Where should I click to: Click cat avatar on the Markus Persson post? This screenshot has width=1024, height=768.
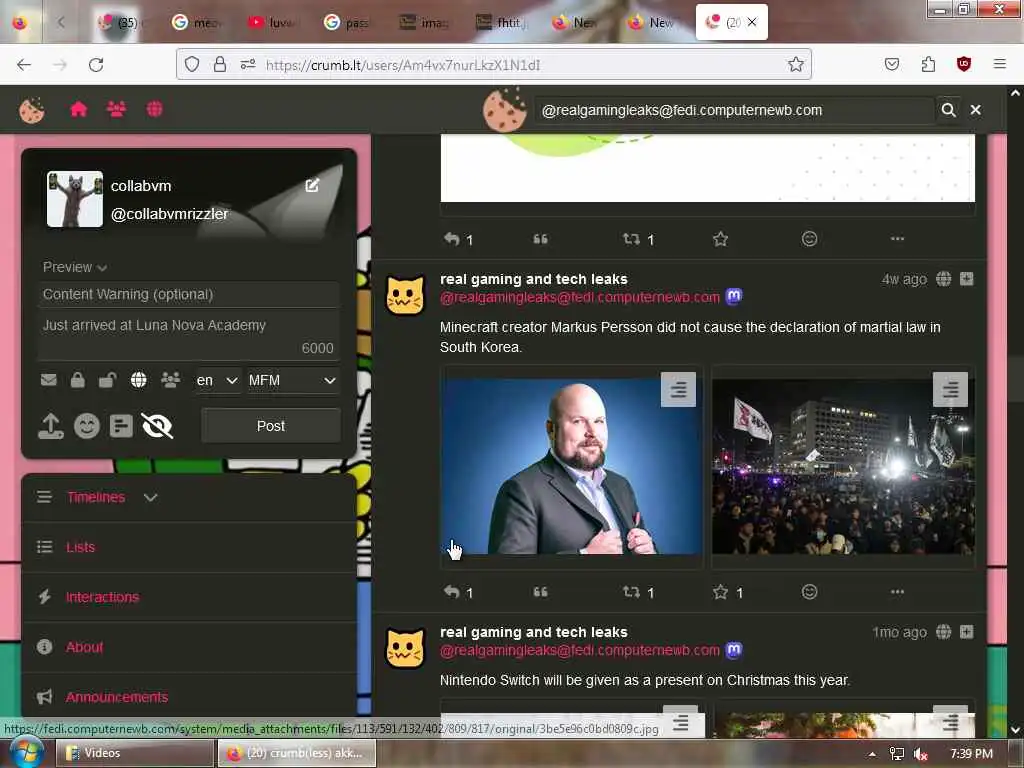405,296
